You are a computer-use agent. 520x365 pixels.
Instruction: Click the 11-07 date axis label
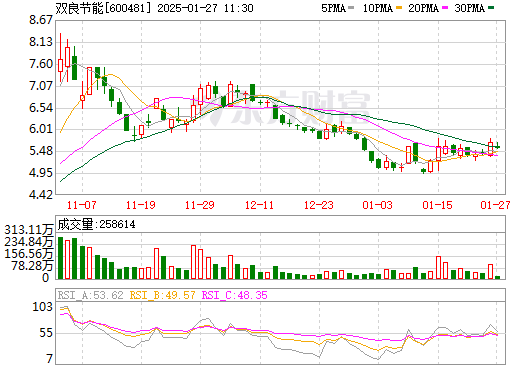[81, 205]
